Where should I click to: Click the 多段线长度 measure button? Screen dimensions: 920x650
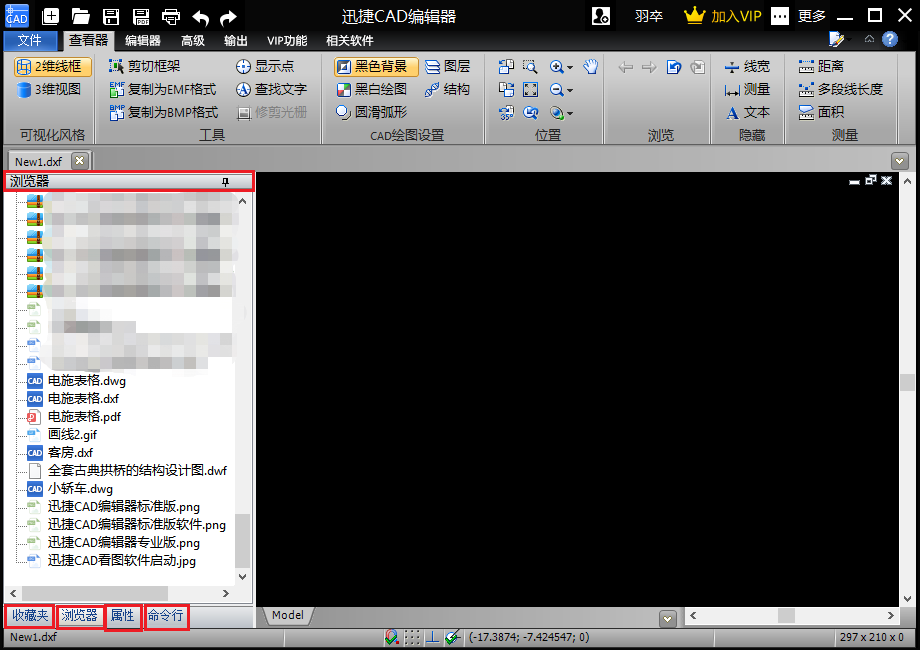click(x=841, y=89)
